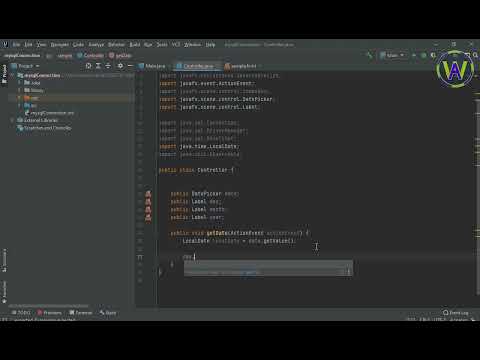Click gutter FXML icon beside Label day field
Viewport: 480px width, 360px height.
[148, 202]
